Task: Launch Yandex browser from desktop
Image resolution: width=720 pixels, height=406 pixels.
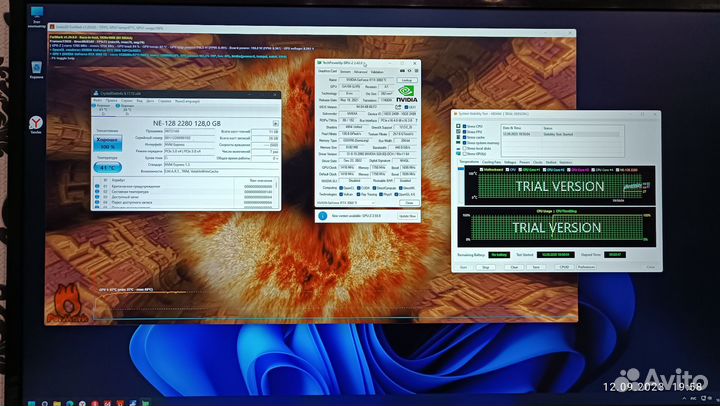Action: click(36, 123)
